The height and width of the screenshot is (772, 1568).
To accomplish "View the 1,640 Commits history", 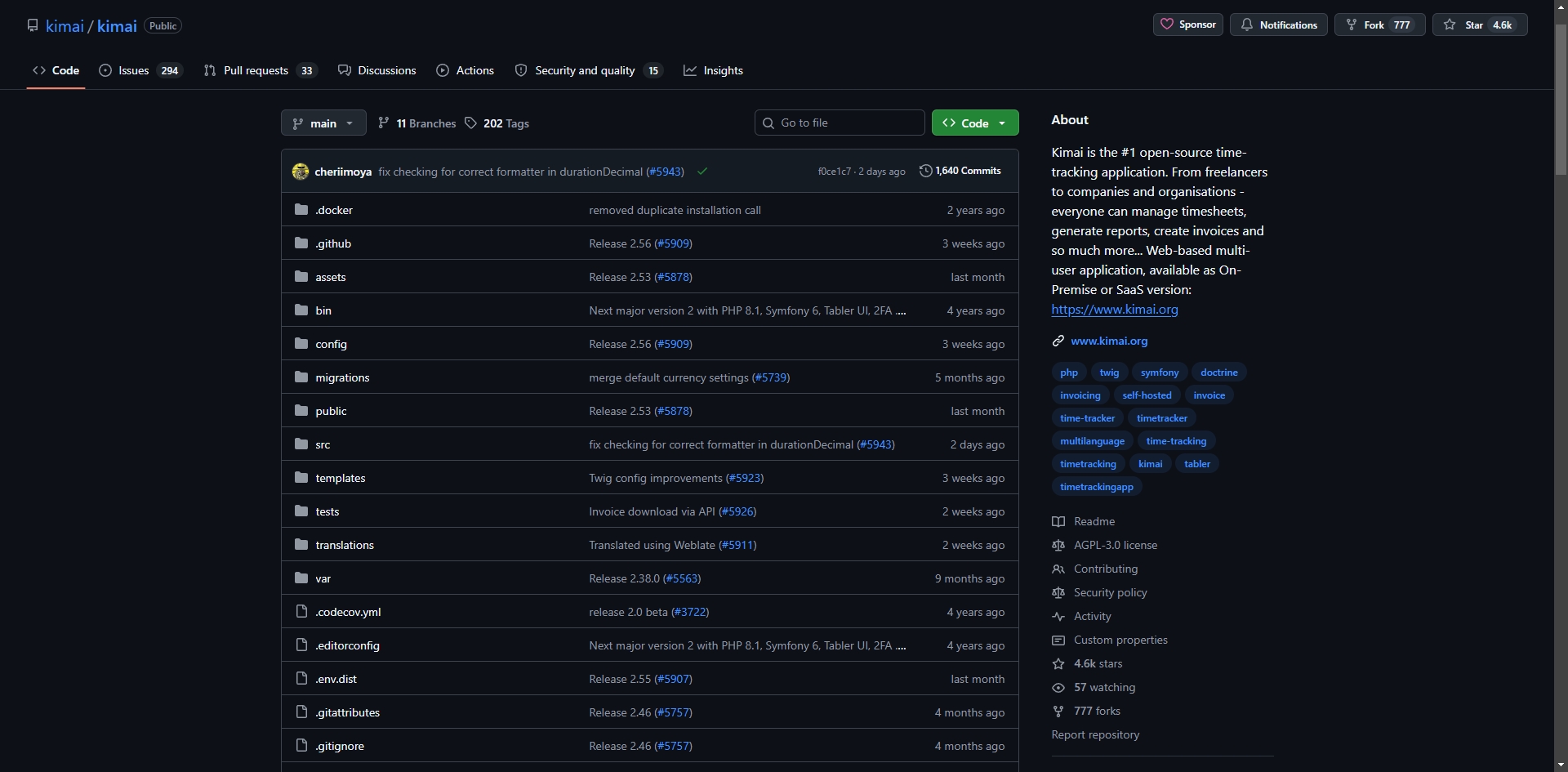I will (x=960, y=171).
